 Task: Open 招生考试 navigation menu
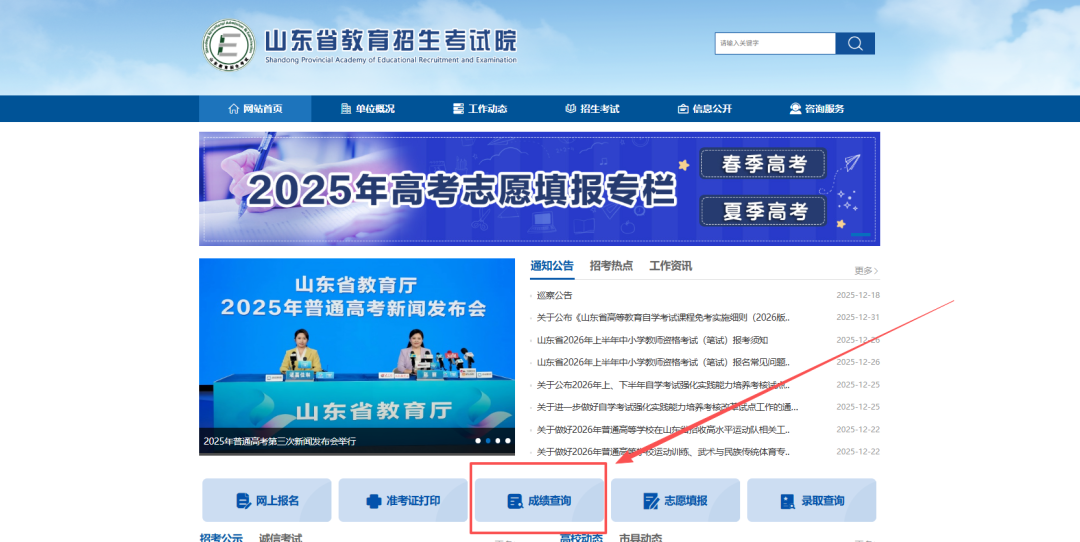592,109
